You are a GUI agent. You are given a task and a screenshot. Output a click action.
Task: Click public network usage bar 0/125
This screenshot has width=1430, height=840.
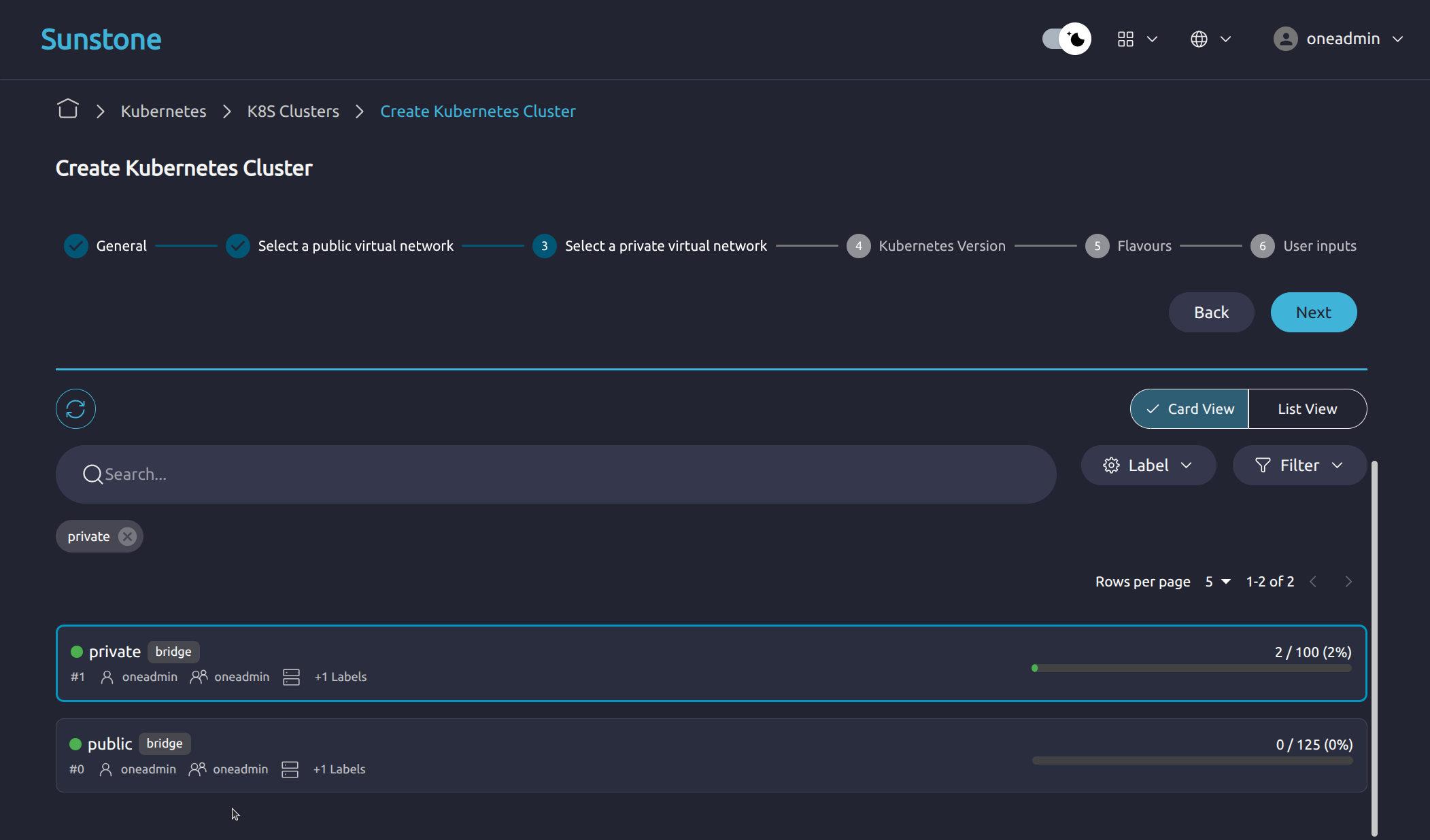pyautogui.click(x=1192, y=760)
